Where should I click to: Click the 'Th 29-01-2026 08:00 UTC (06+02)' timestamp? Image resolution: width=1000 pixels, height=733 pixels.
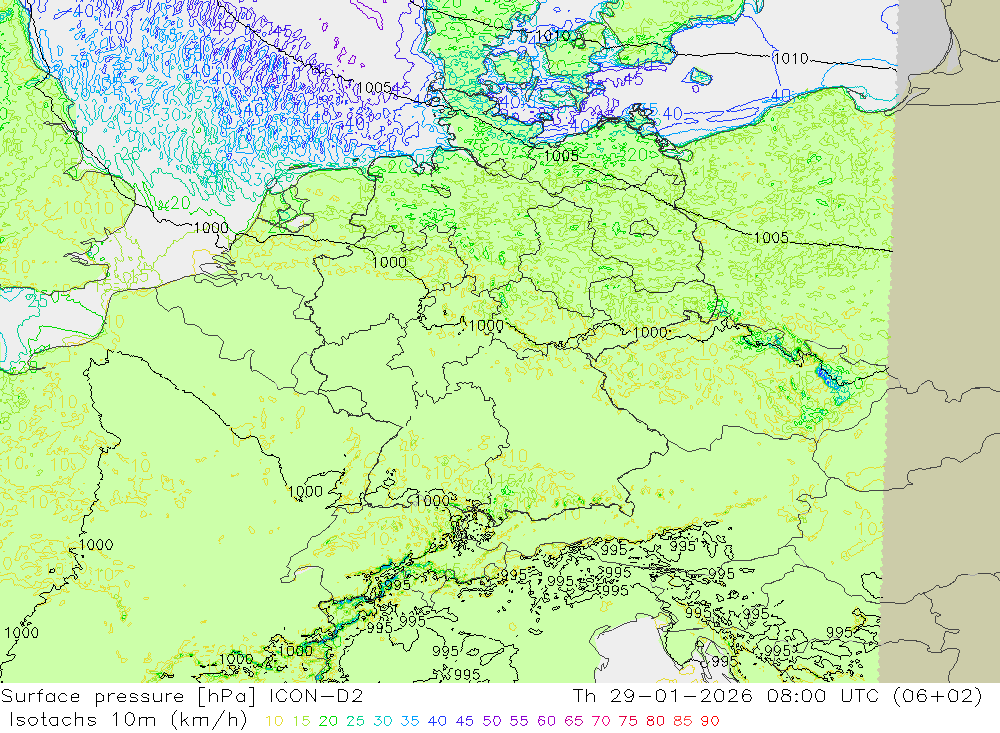(x=777, y=696)
